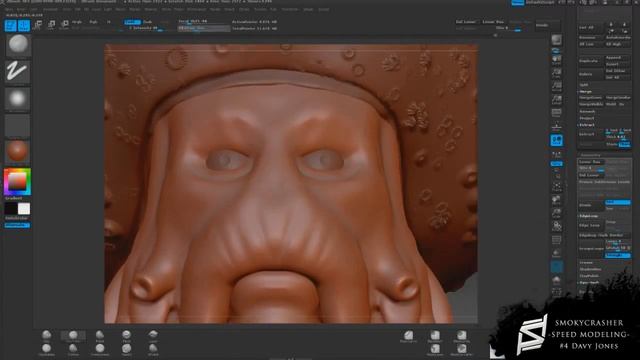The image size is (640, 360).
Task: Click the List All subtool button
Action: 591,27
